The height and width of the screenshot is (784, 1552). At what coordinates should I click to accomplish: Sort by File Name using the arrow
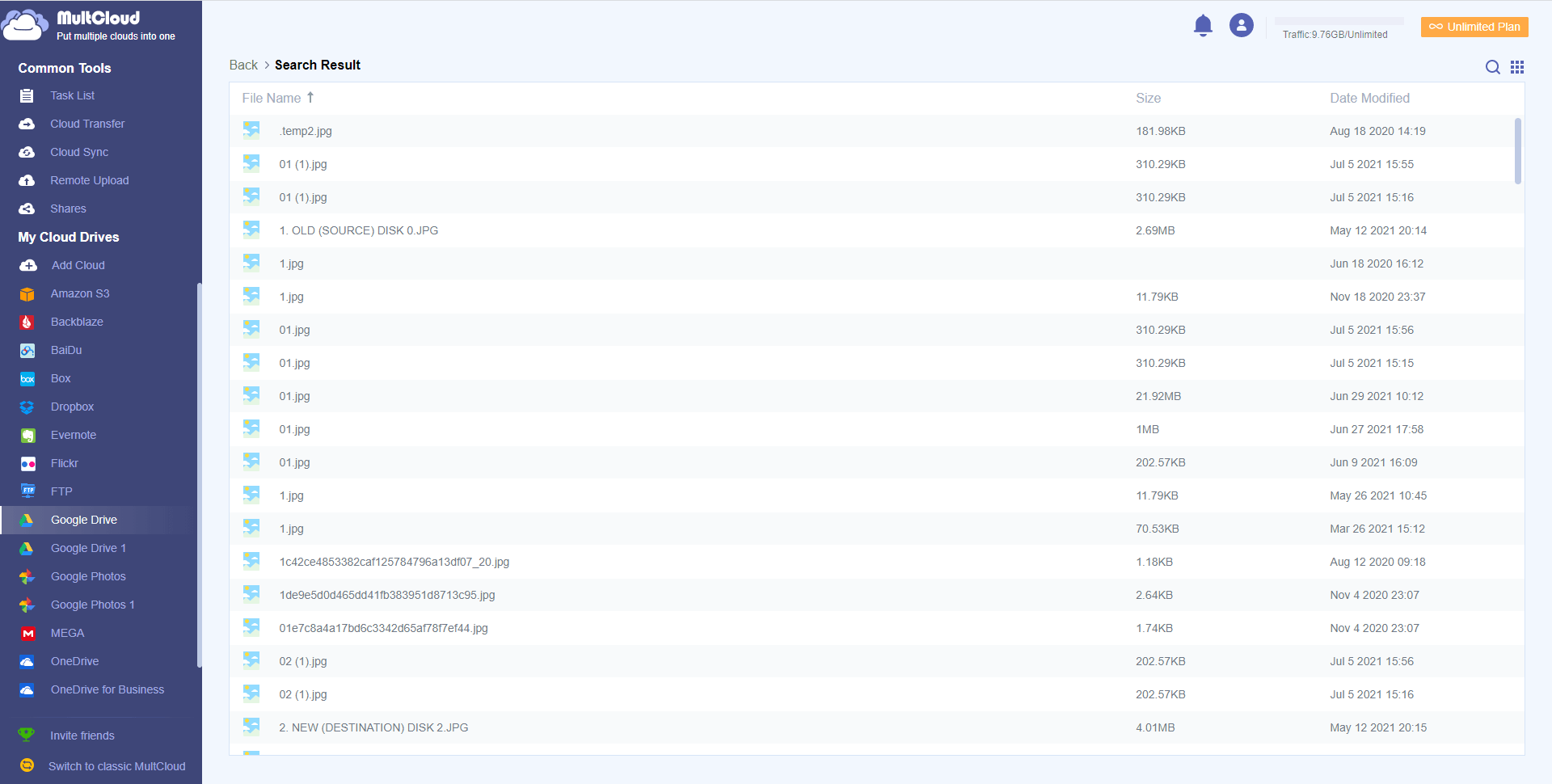[310, 98]
